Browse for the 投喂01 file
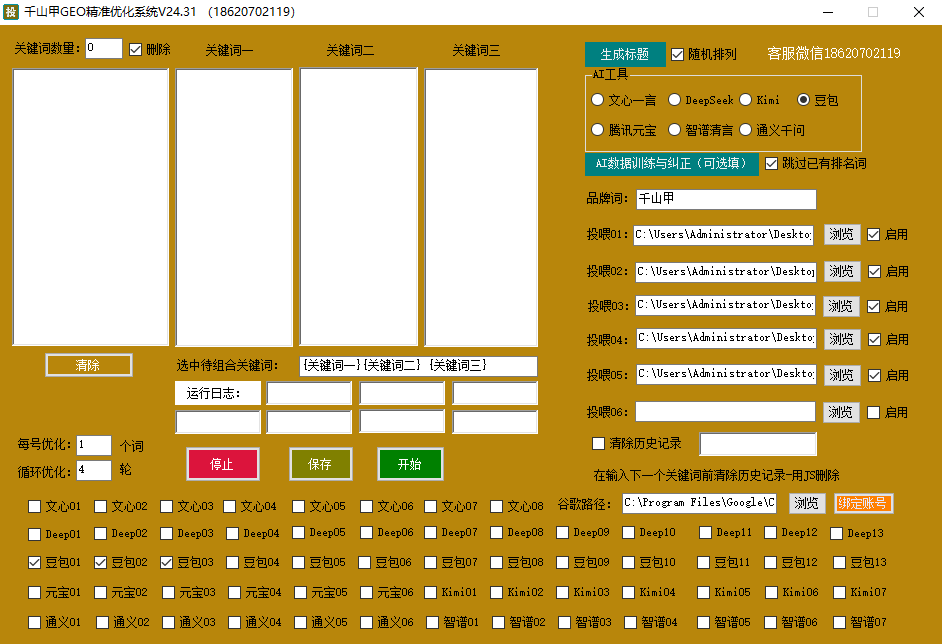Image resolution: width=942 pixels, height=644 pixels. pos(841,234)
